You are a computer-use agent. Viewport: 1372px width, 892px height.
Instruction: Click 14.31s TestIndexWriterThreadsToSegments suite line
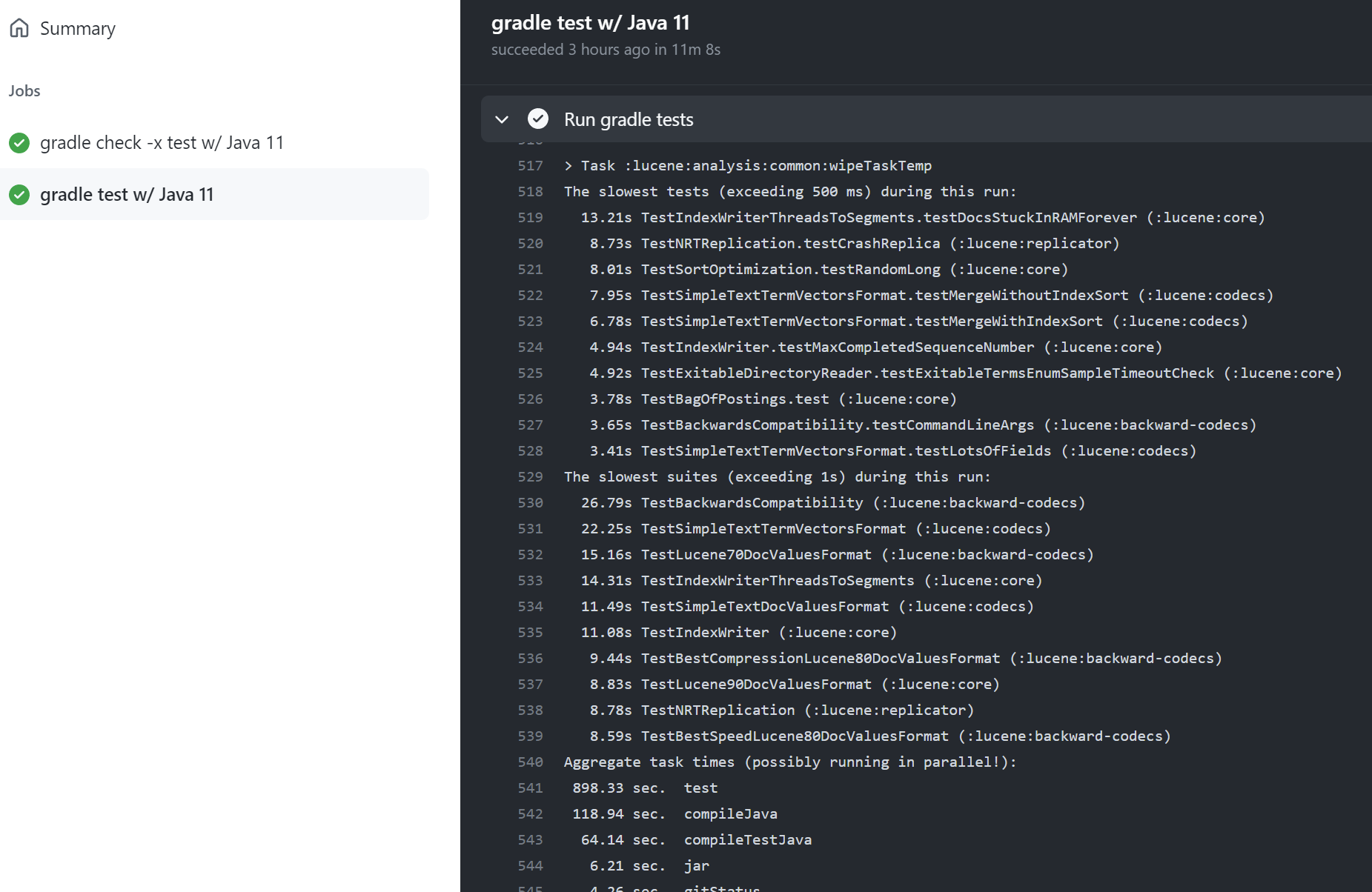[x=812, y=581]
